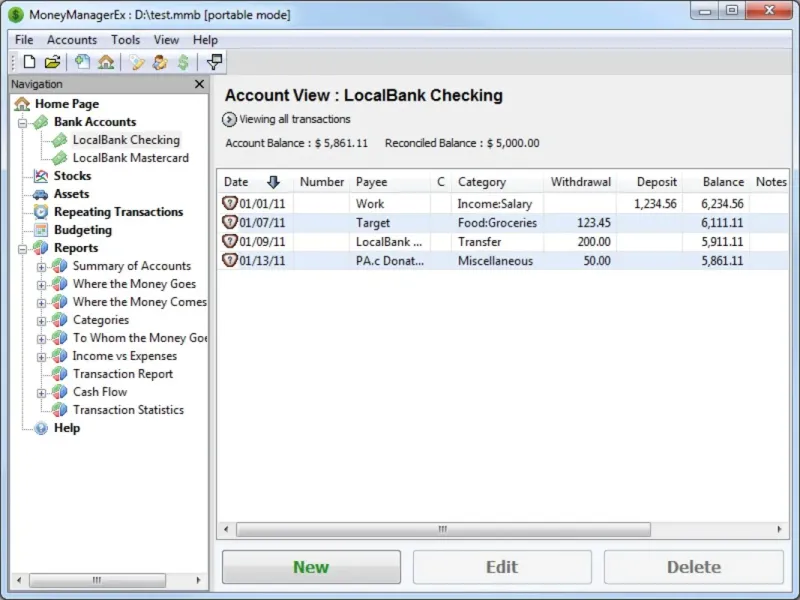Click the Open Database folder icon

click(53, 62)
